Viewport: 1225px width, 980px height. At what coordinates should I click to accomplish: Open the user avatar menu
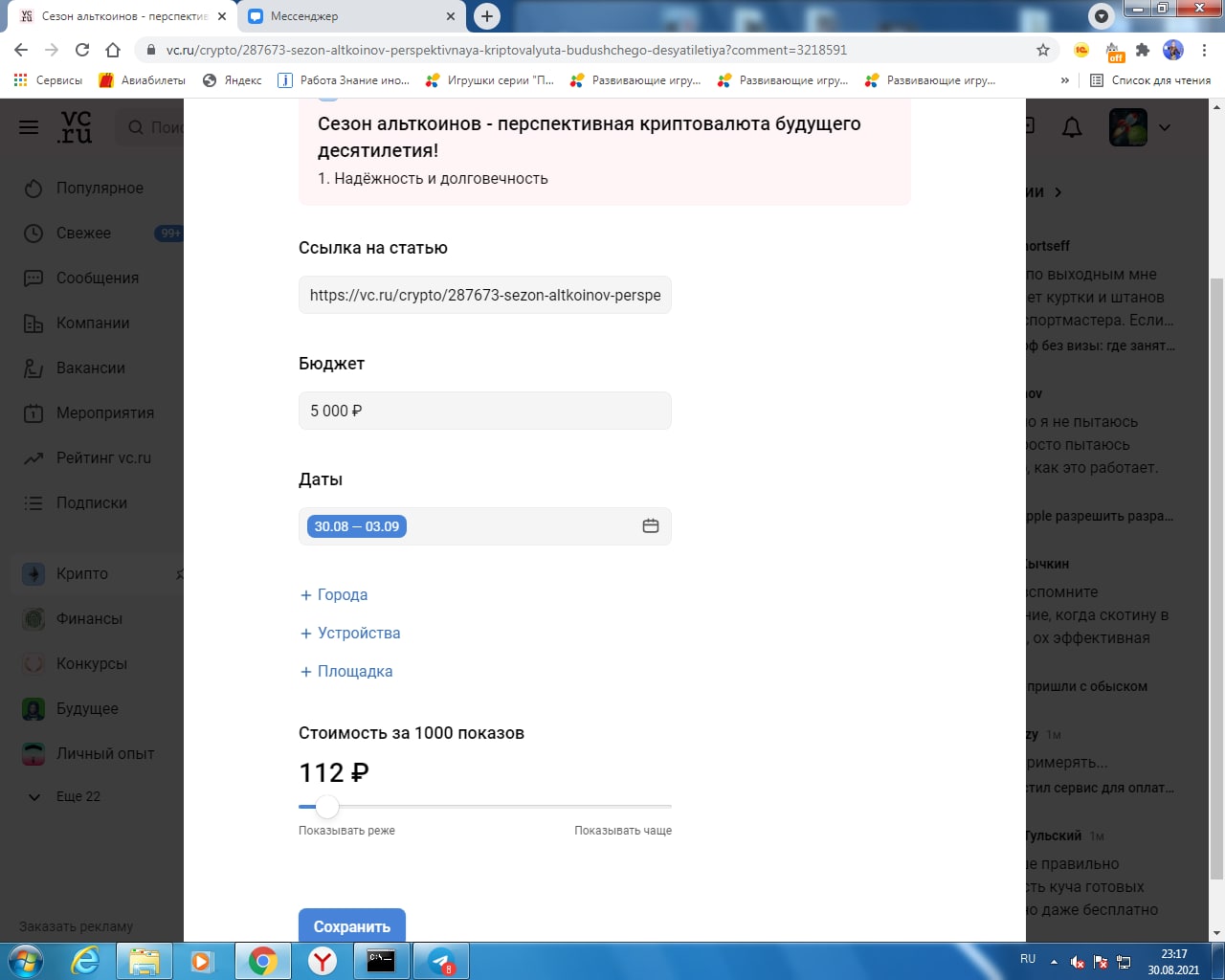click(1127, 127)
